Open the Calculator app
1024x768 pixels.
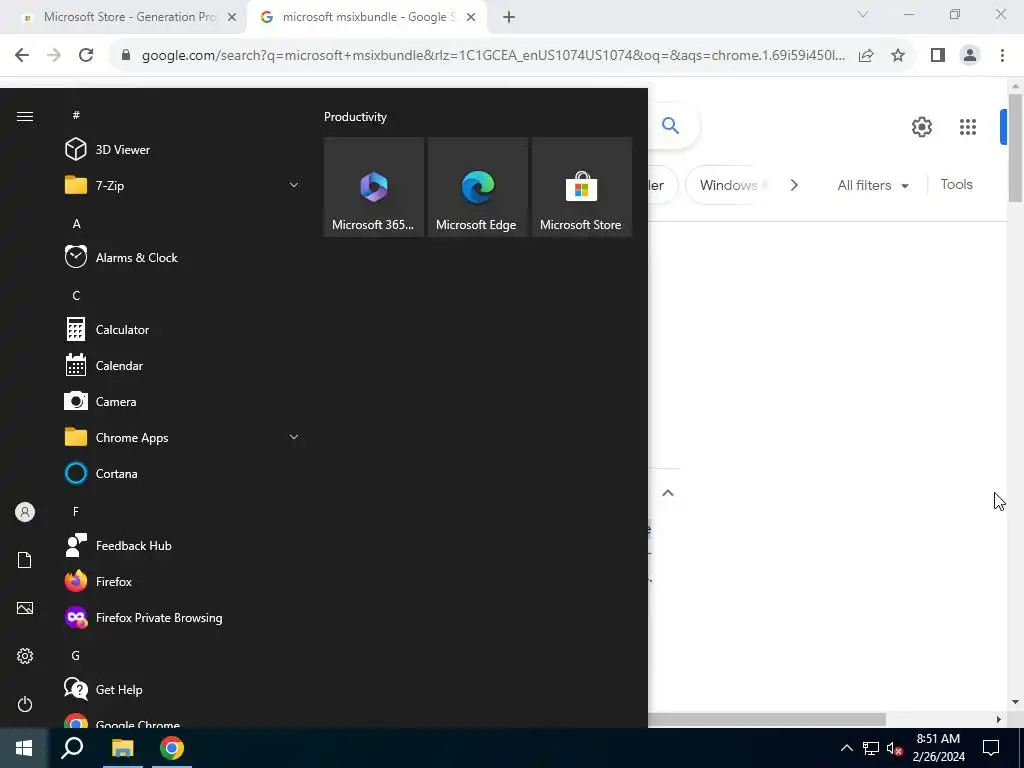coord(183,330)
